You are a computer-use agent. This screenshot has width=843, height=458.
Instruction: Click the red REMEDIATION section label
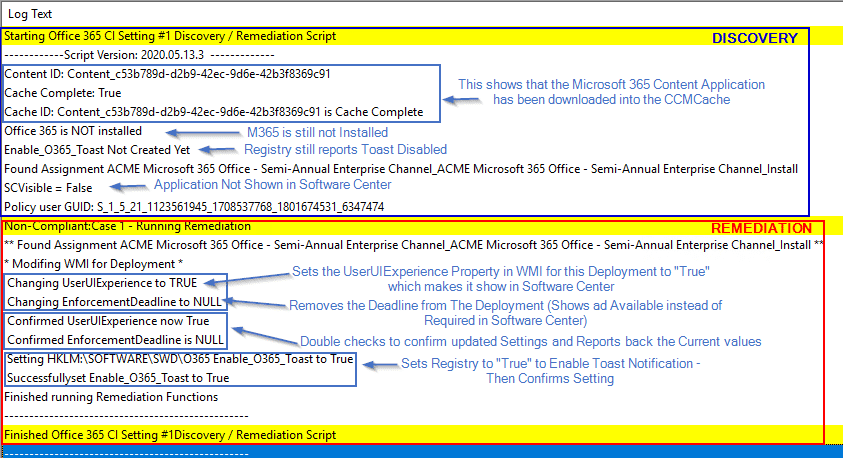(x=761, y=229)
